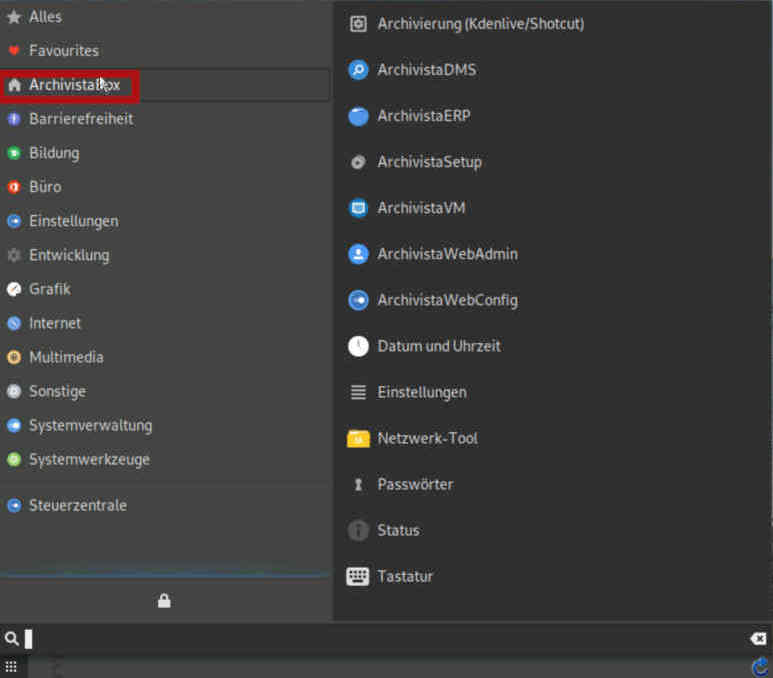Open ArchivistaVM via its monitor icon

point(358,208)
